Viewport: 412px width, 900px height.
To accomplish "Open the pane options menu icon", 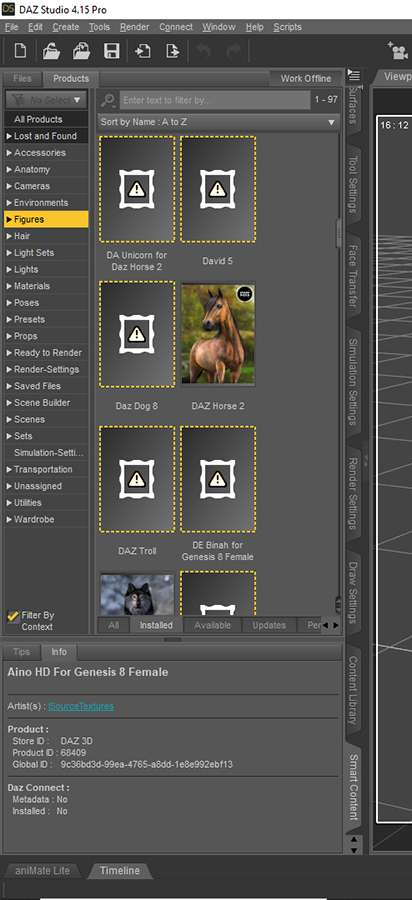I will tap(354, 75).
